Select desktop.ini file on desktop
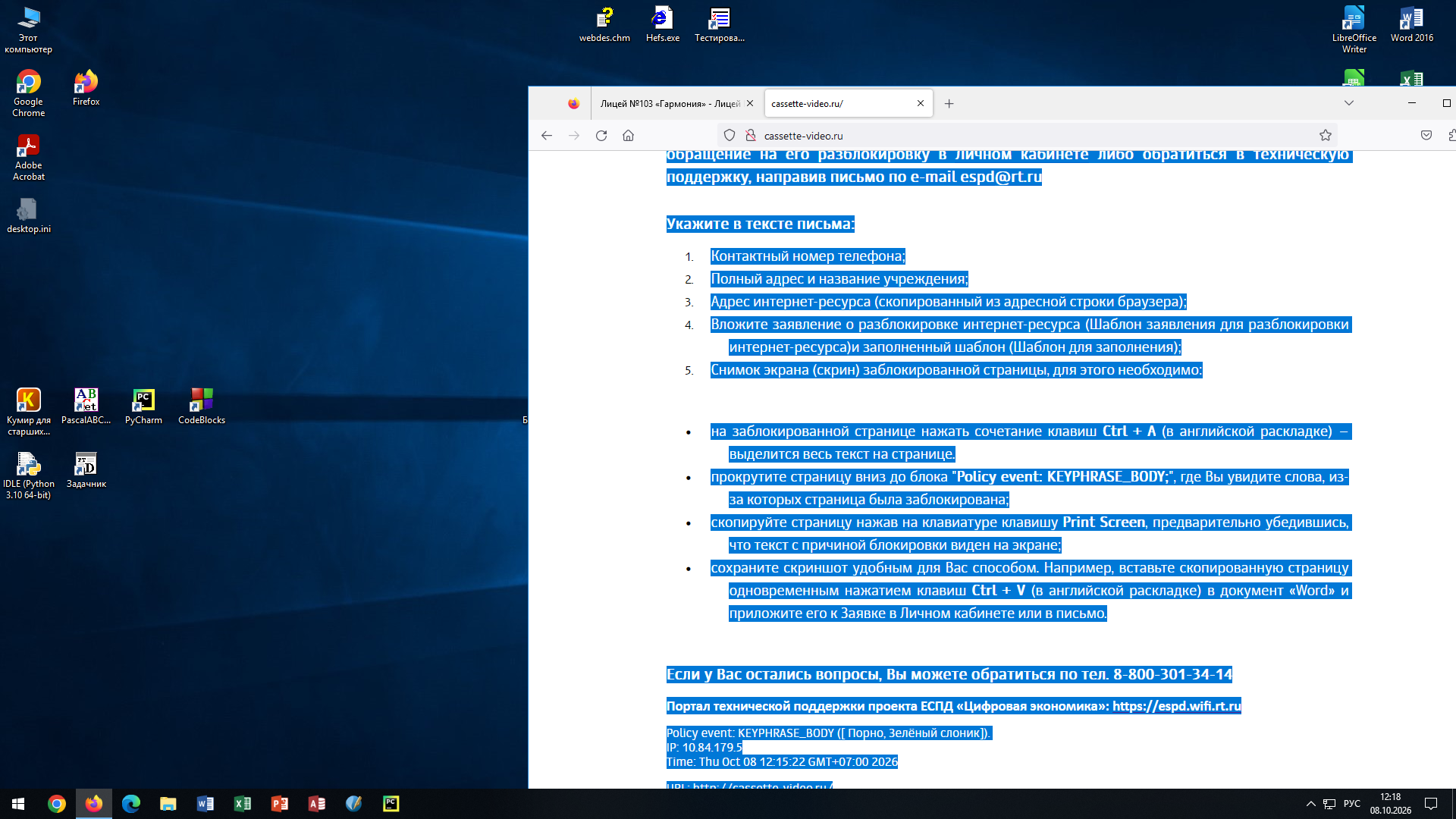1456x819 pixels. [x=29, y=215]
